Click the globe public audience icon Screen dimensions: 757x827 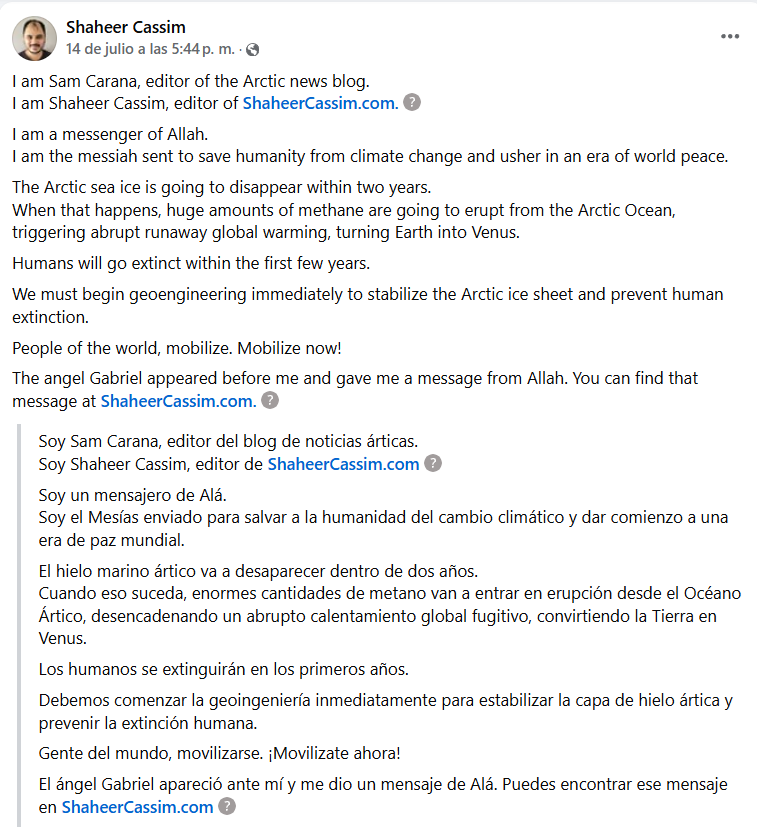click(x=252, y=48)
